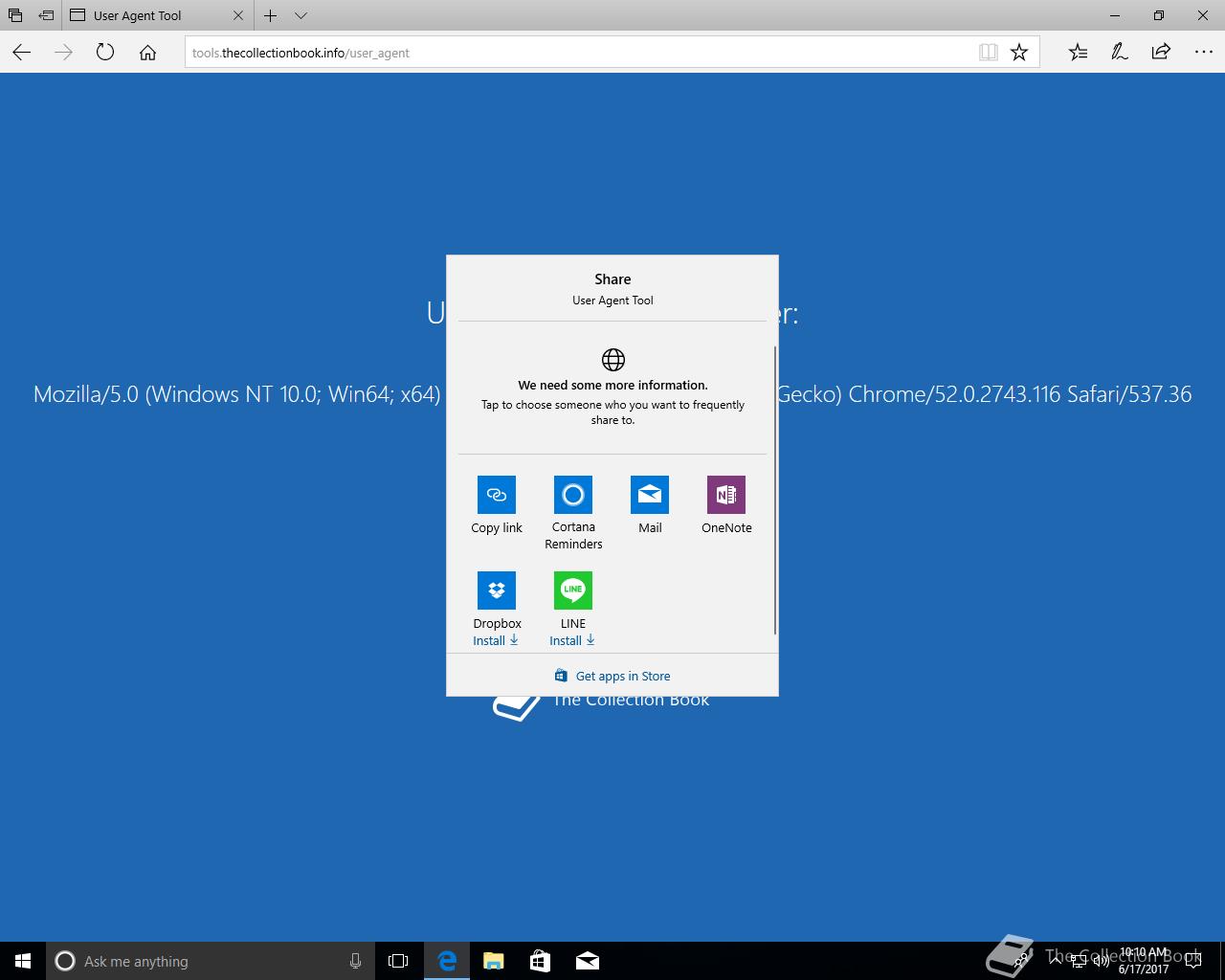This screenshot has width=1225, height=980.
Task: Share to Cortana Reminders
Action: 573,495
